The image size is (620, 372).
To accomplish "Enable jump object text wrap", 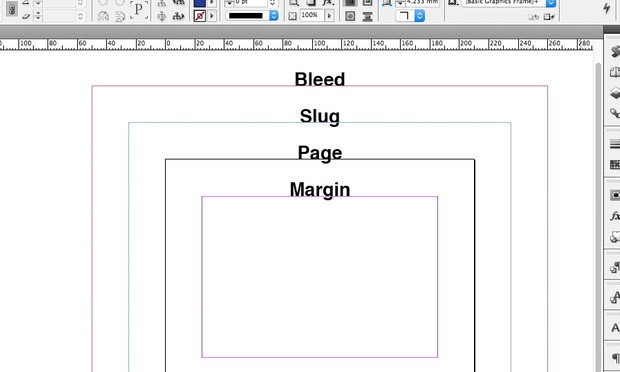I will pyautogui.click(x=367, y=16).
